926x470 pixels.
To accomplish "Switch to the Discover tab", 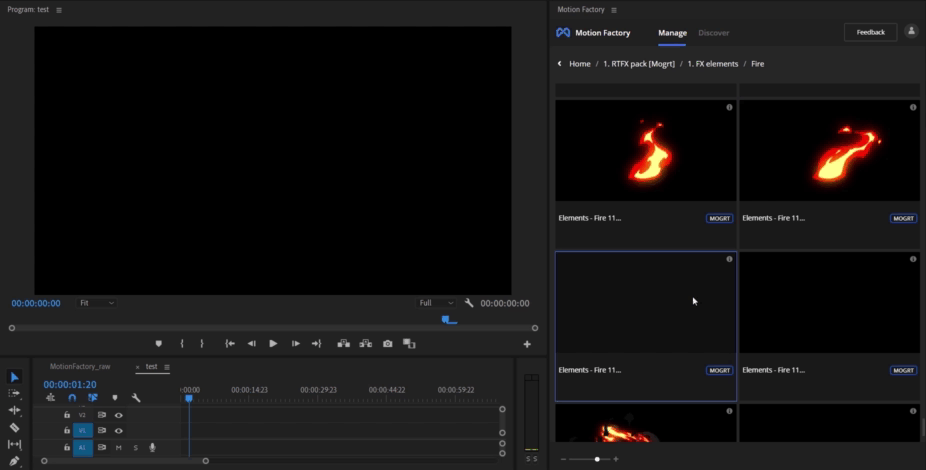I will tap(713, 33).
